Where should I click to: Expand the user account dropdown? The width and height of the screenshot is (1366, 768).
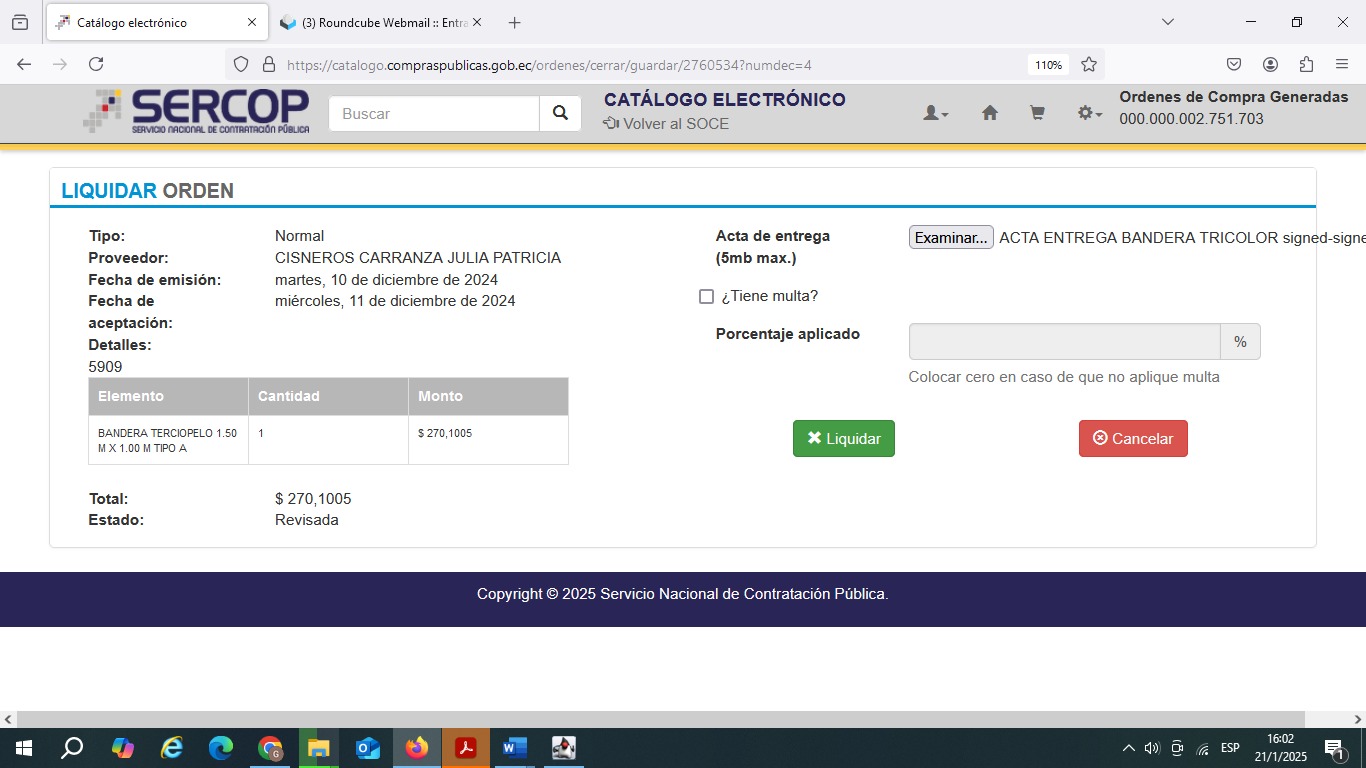[935, 114]
